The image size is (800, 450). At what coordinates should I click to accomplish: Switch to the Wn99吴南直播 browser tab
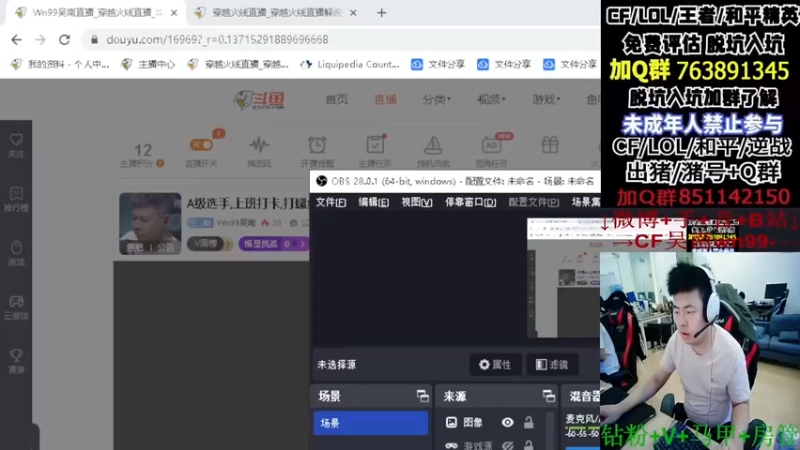coord(94,13)
